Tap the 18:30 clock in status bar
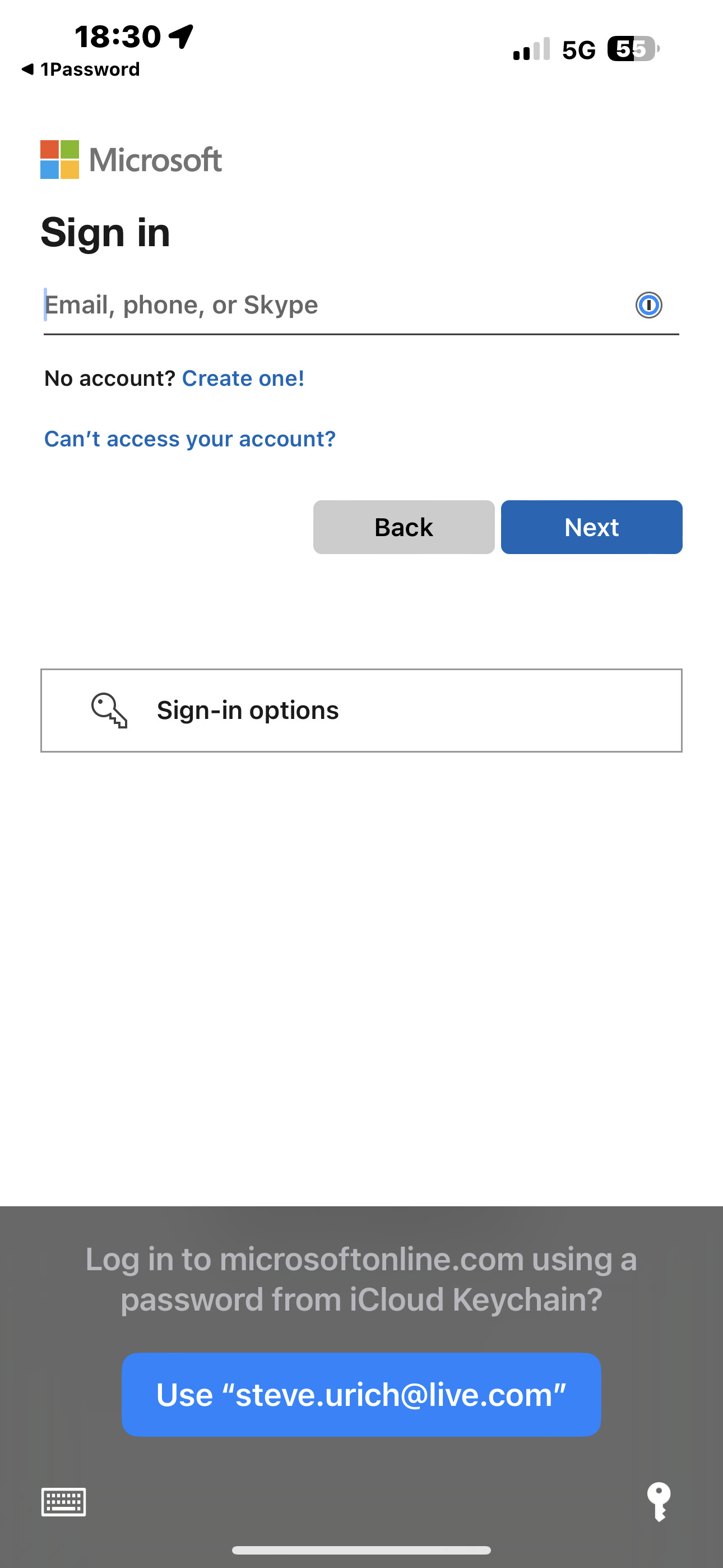This screenshot has width=723, height=1568. (x=118, y=36)
